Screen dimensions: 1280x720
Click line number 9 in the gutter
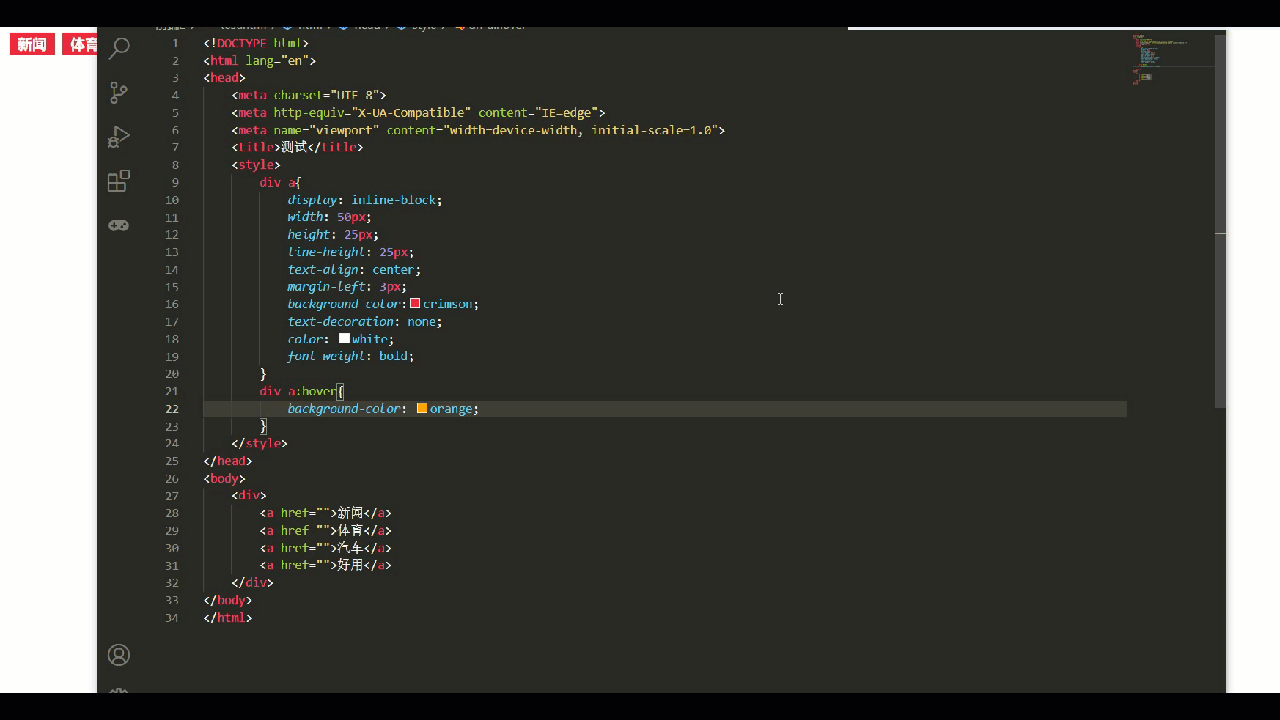175,182
